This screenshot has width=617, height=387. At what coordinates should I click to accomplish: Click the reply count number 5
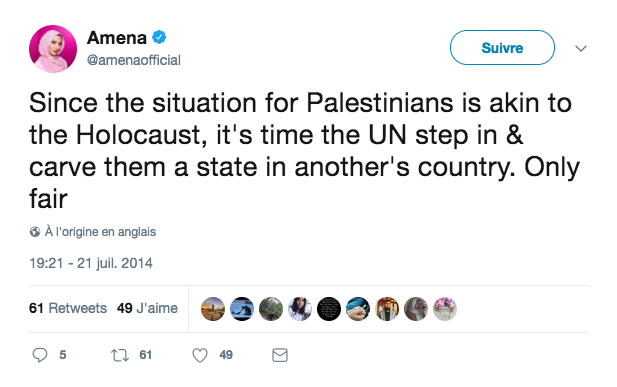63,355
